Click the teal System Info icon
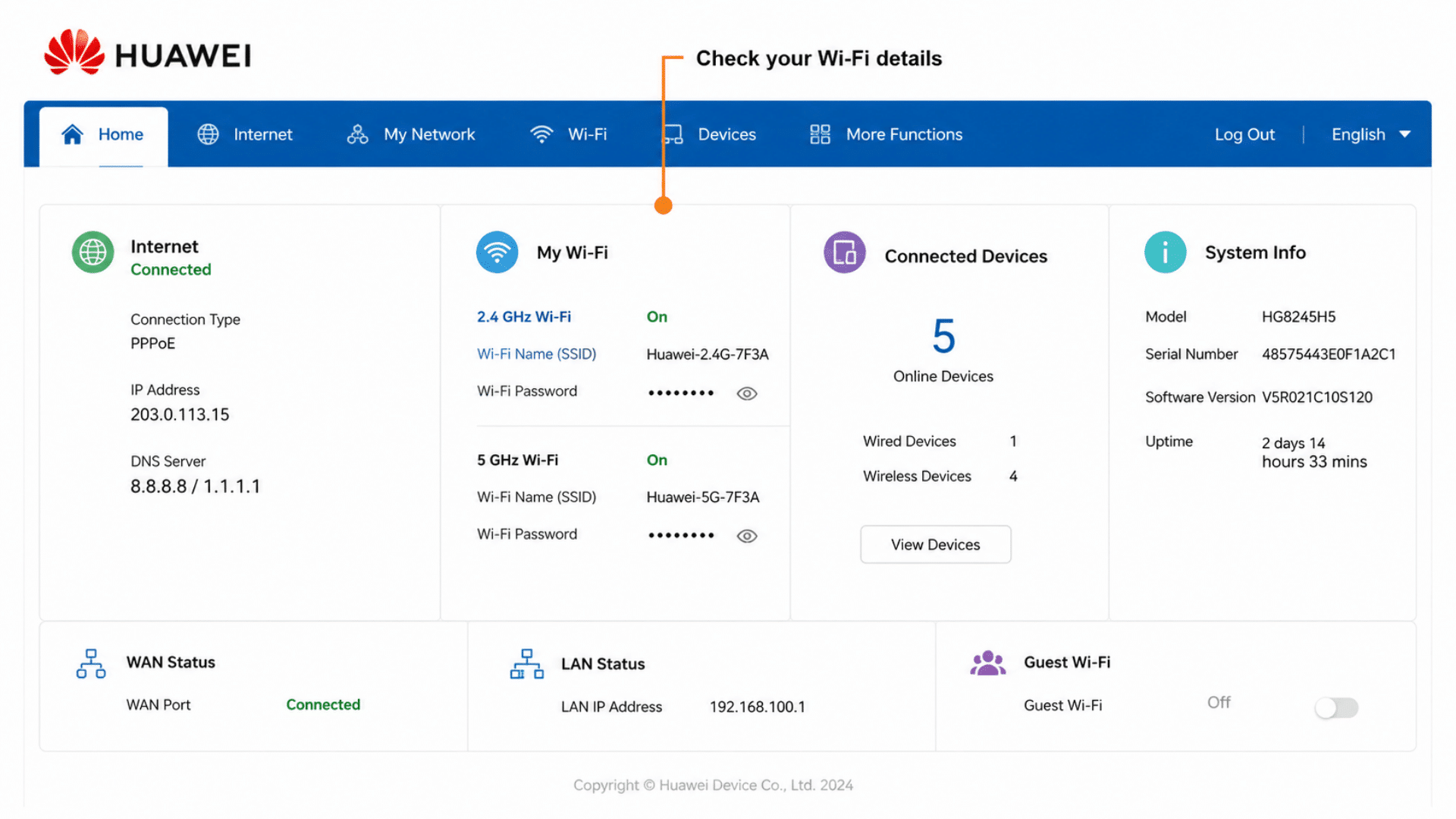 click(1165, 253)
